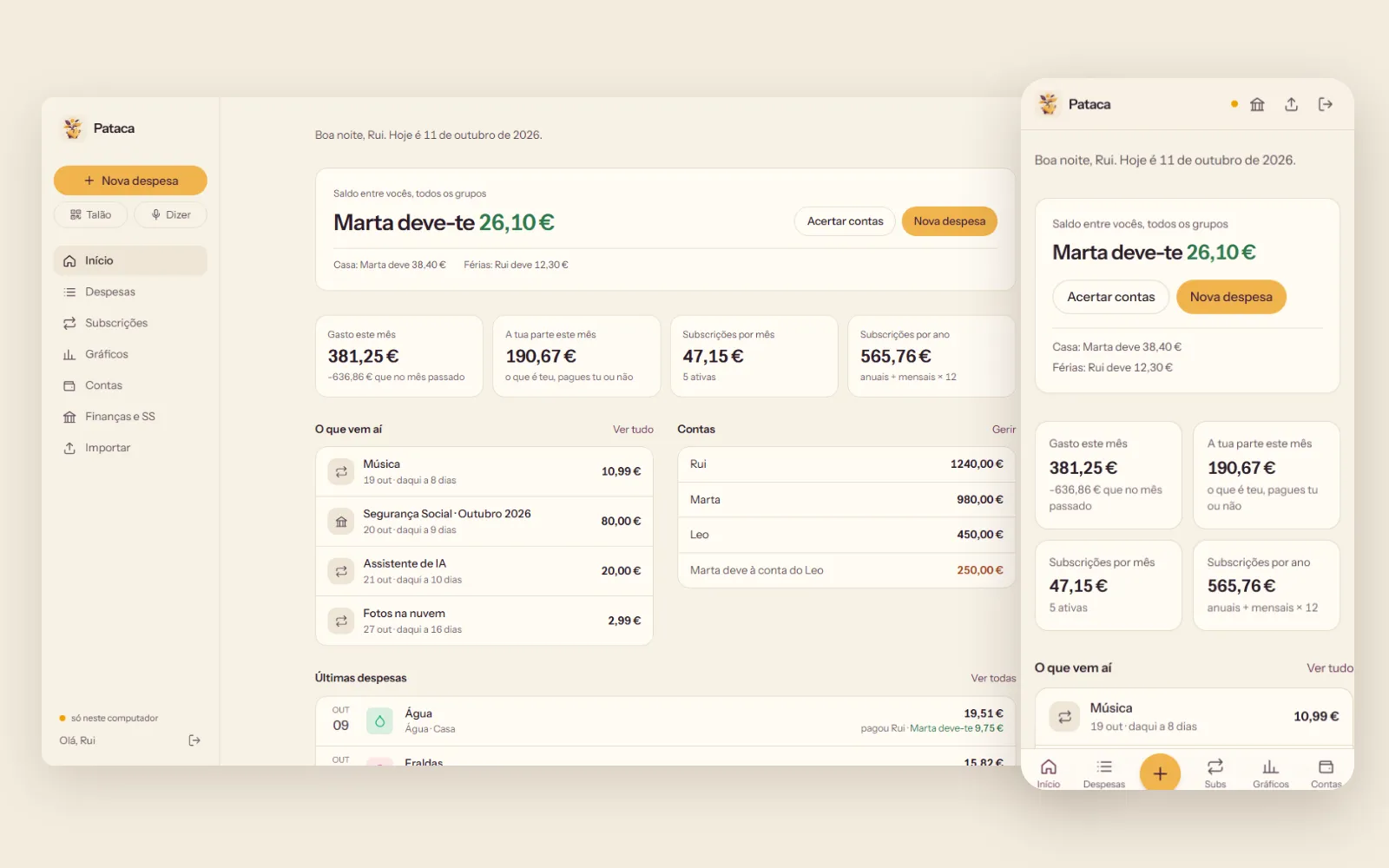This screenshot has height=868, width=1389.
Task: Click the Assistente de IA repeat icon
Action: pos(341,571)
